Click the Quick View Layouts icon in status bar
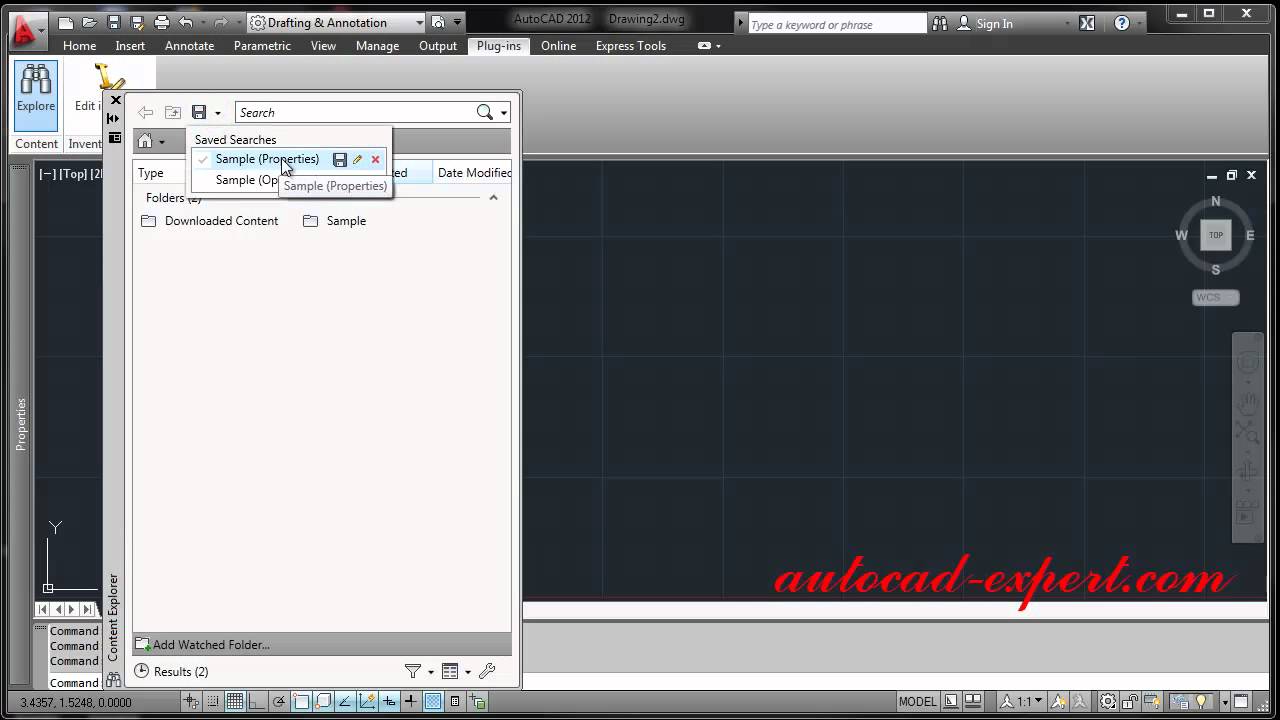Viewport: 1280px width, 720px height. tap(950, 702)
